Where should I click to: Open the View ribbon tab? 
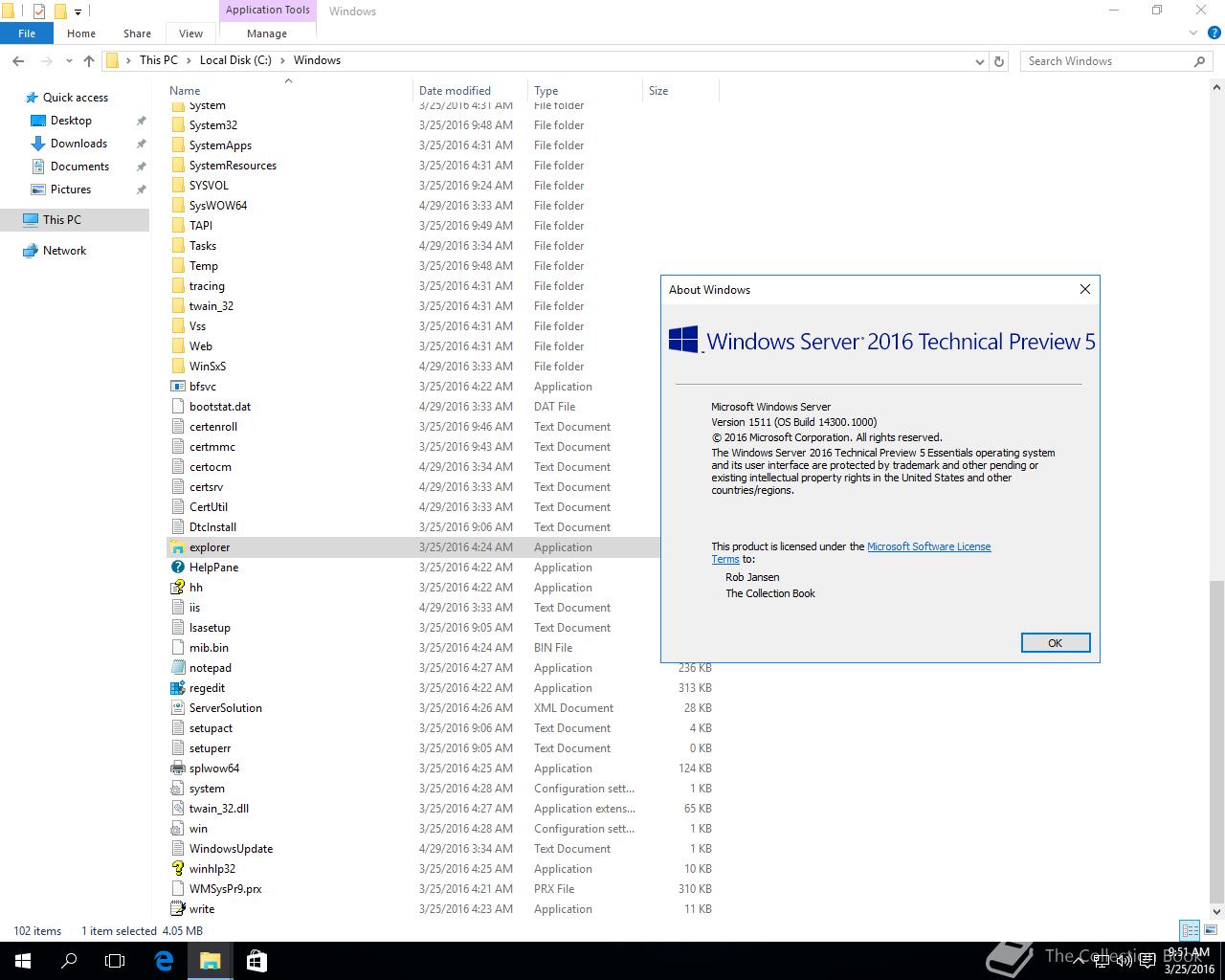[190, 33]
